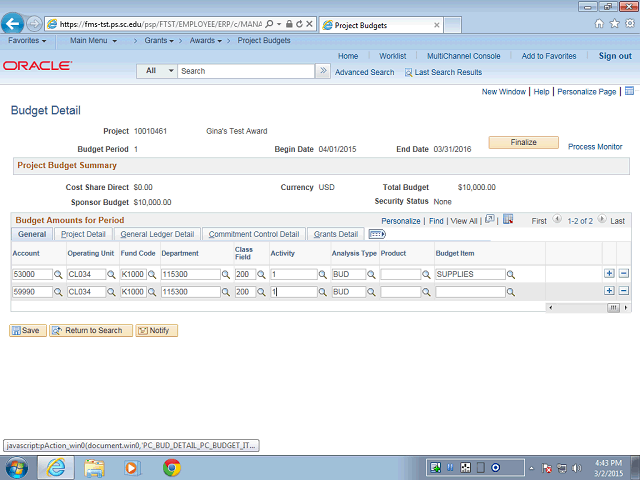Save the budget detail
Viewport: 640px width, 480px height.
[x=28, y=331]
